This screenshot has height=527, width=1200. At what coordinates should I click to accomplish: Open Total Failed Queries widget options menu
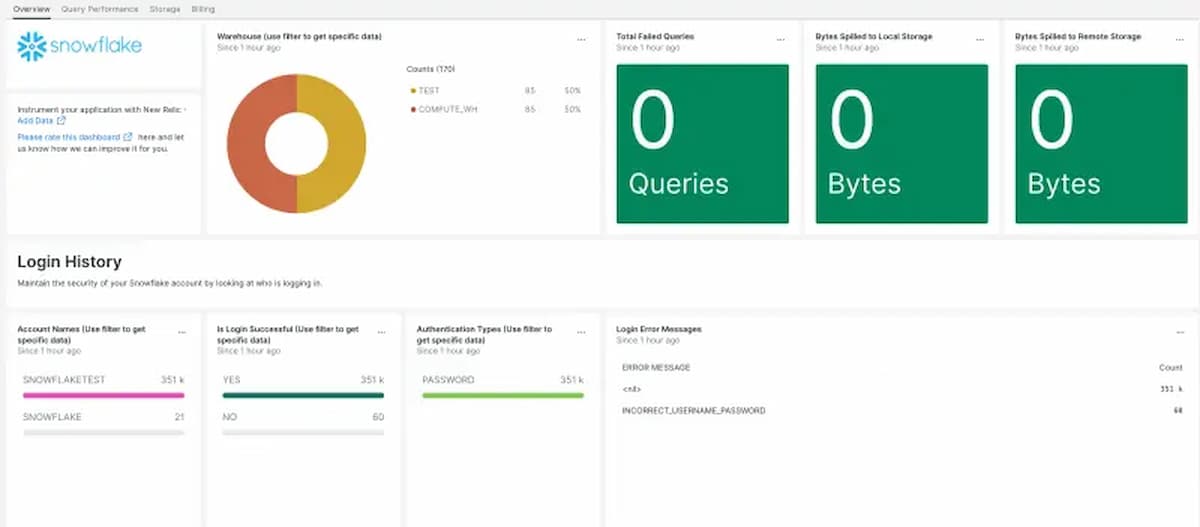click(781, 40)
